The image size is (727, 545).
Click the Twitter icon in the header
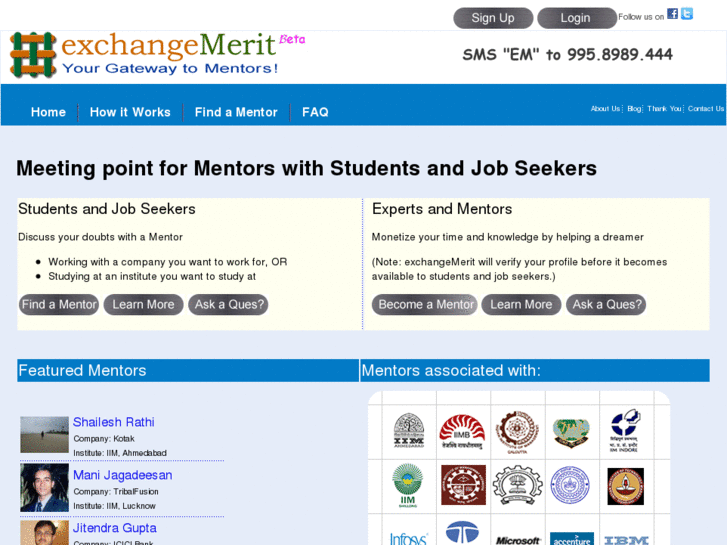[x=687, y=14]
